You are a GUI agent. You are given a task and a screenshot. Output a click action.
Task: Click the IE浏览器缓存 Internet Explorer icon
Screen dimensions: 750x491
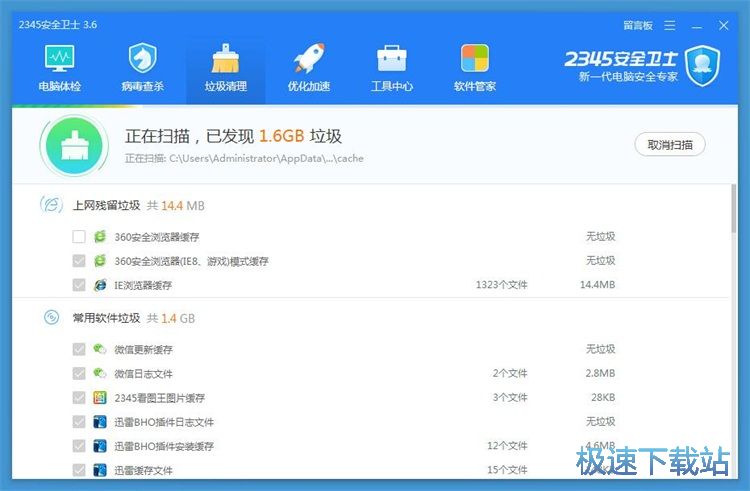coord(100,285)
